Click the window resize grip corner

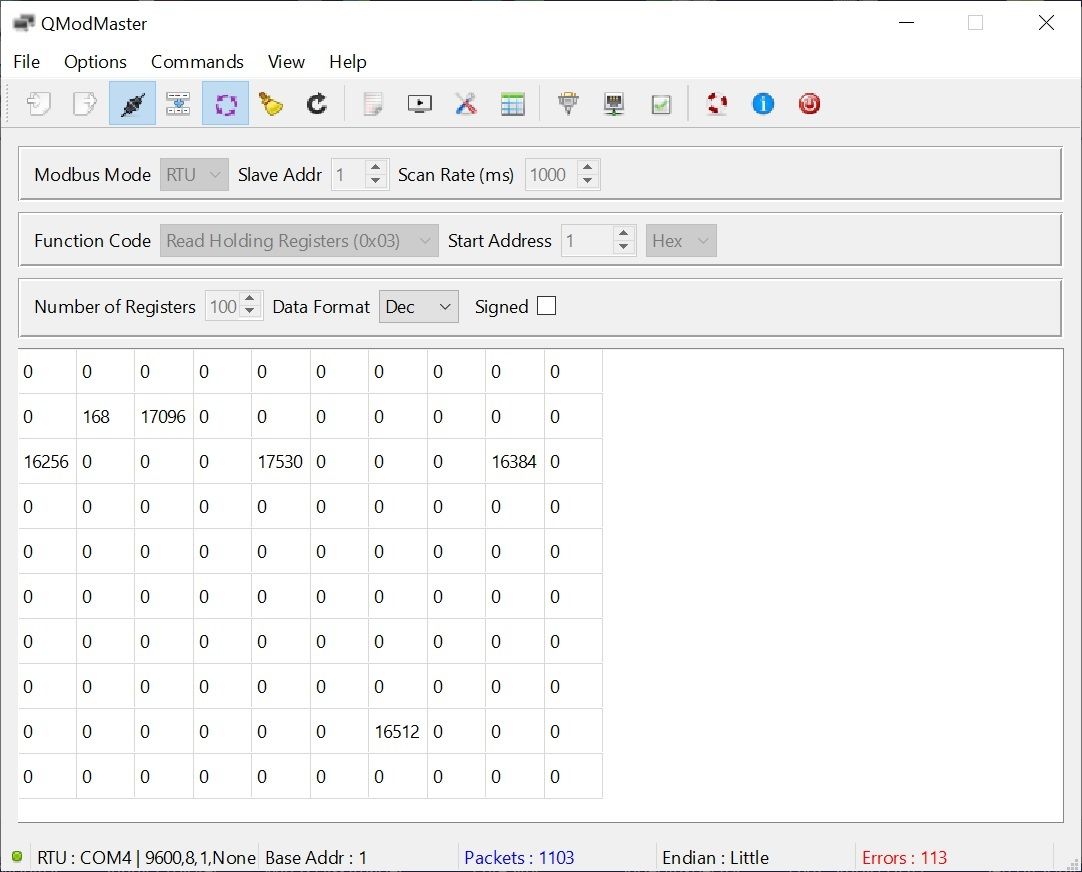(1073, 863)
